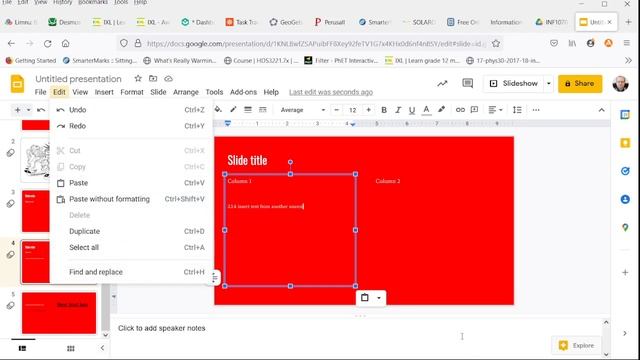Click the speaker notes field
The width and height of the screenshot is (640, 360).
pyautogui.click(x=357, y=328)
